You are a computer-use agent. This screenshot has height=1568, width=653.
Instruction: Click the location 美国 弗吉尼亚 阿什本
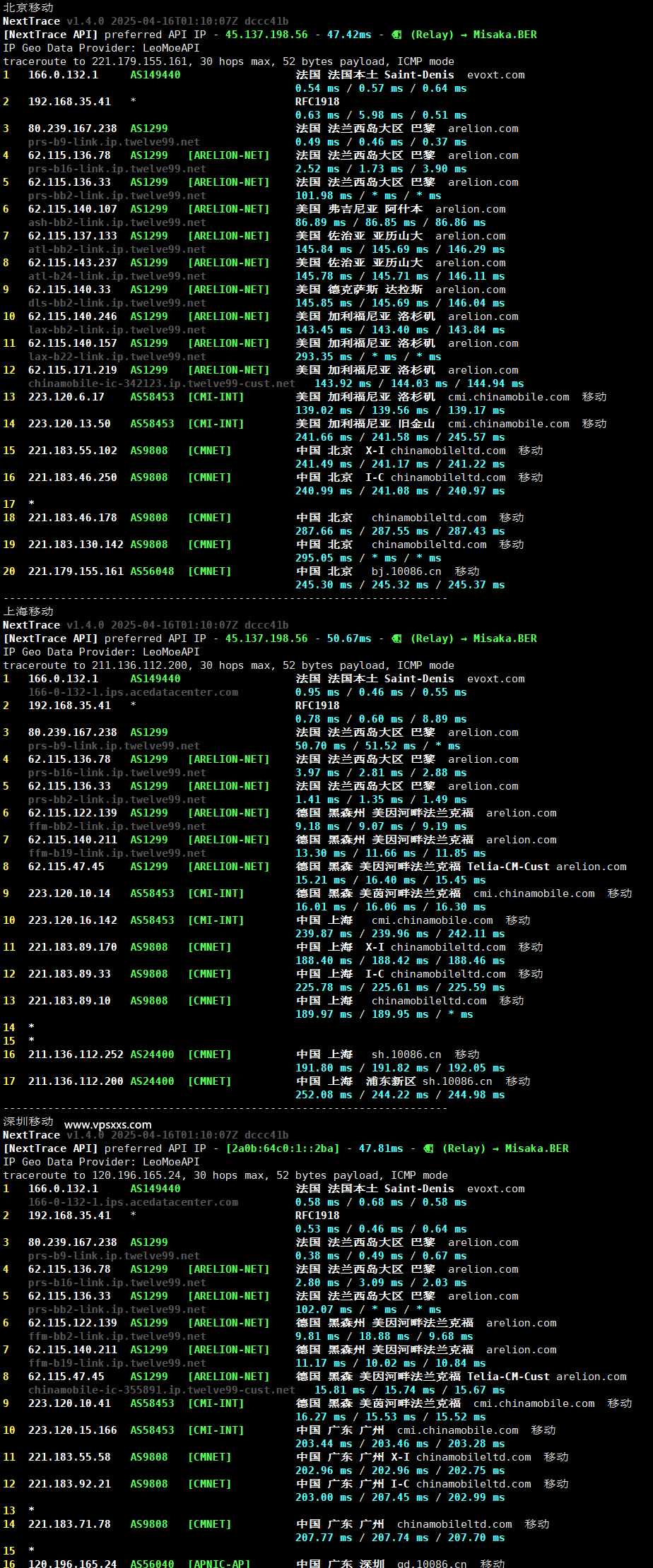point(359,209)
